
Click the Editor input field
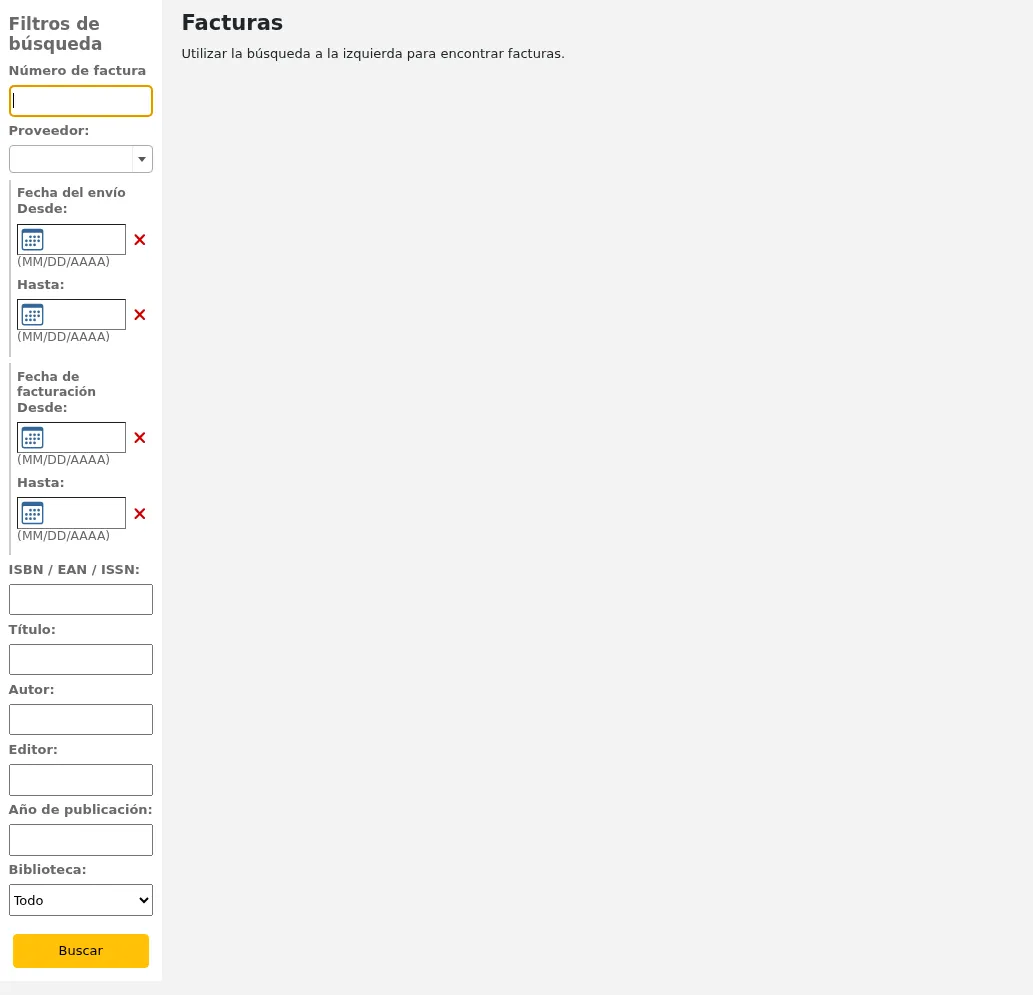point(81,780)
